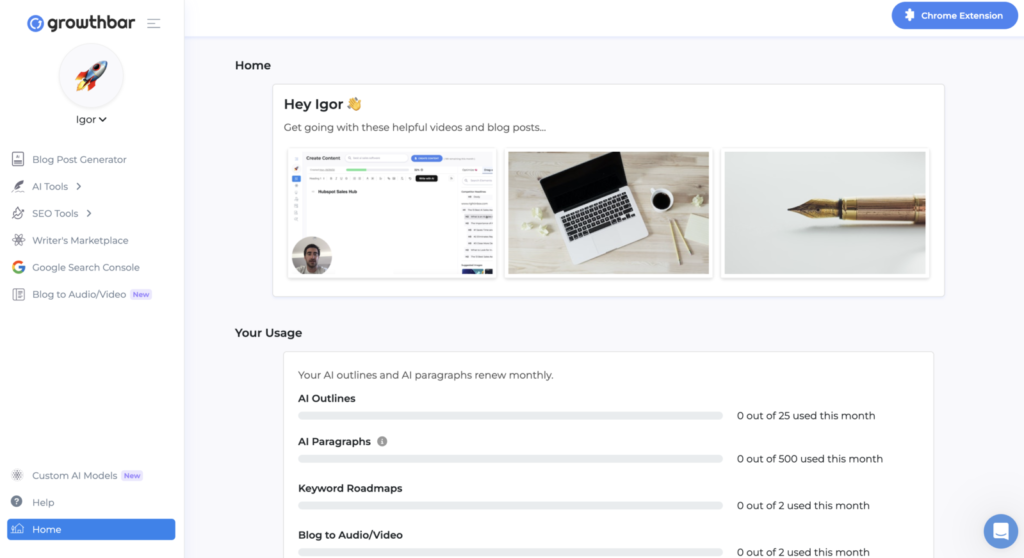
Task: Open the fountain pen blog thumbnail
Action: (825, 213)
